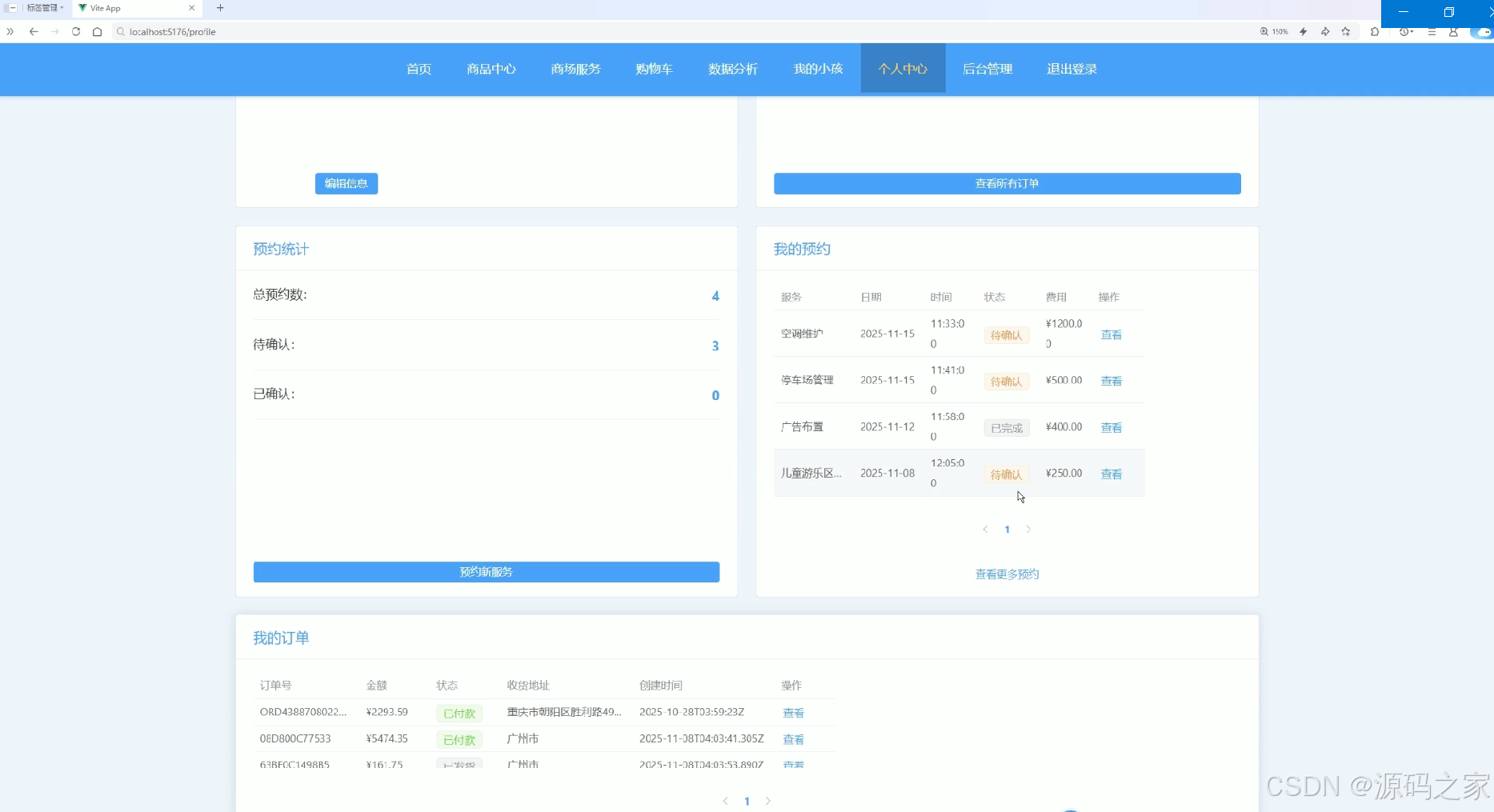Image resolution: width=1494 pixels, height=812 pixels.
Task: Open the history clock dropdown
Action: click(1406, 32)
